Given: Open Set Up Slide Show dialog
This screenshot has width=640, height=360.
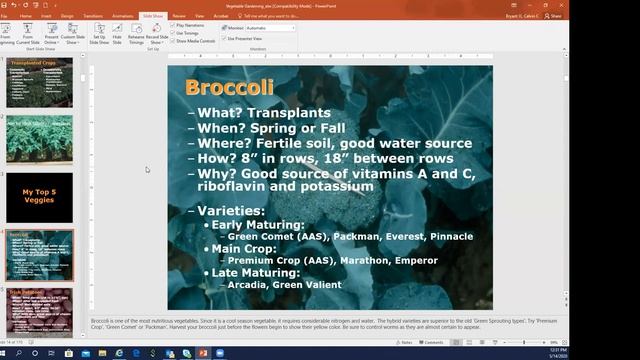Looking at the screenshot, I should [99, 34].
